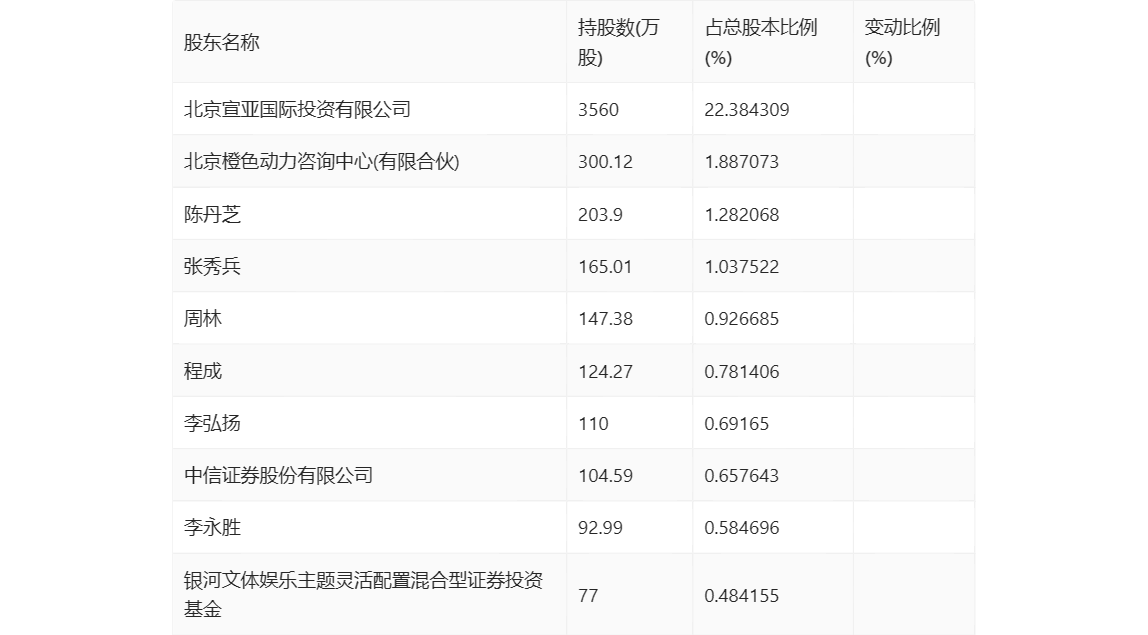This screenshot has height=635, width=1148.
Task: Click holdings value 300.12
Action: [605, 162]
